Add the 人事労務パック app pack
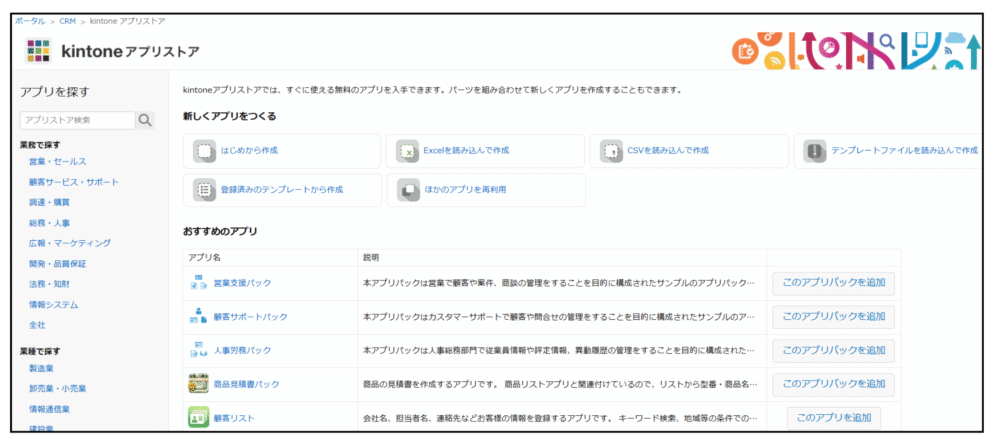 [x=834, y=350]
